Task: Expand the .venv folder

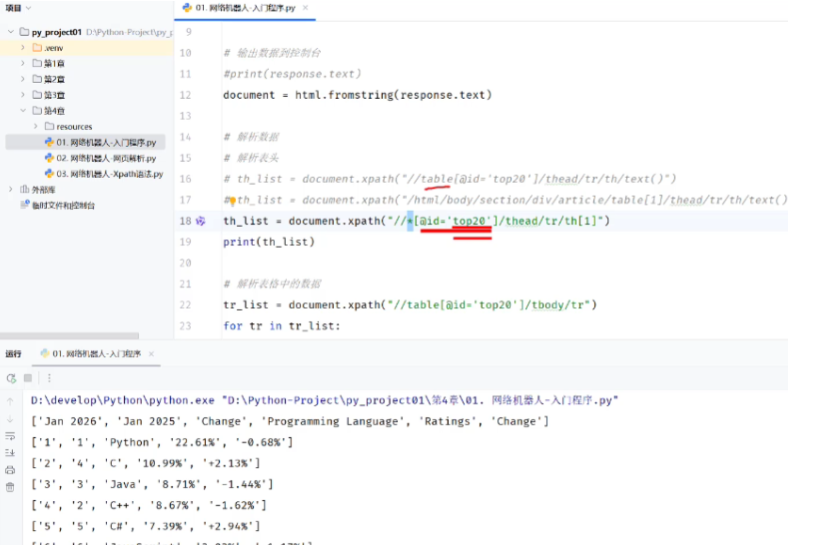Action: 23,48
